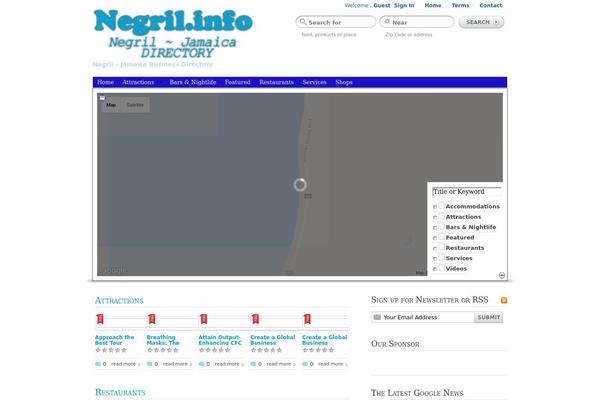600x400 pixels.
Task: Toggle the Featured filter checkbox
Action: pyautogui.click(x=435, y=238)
